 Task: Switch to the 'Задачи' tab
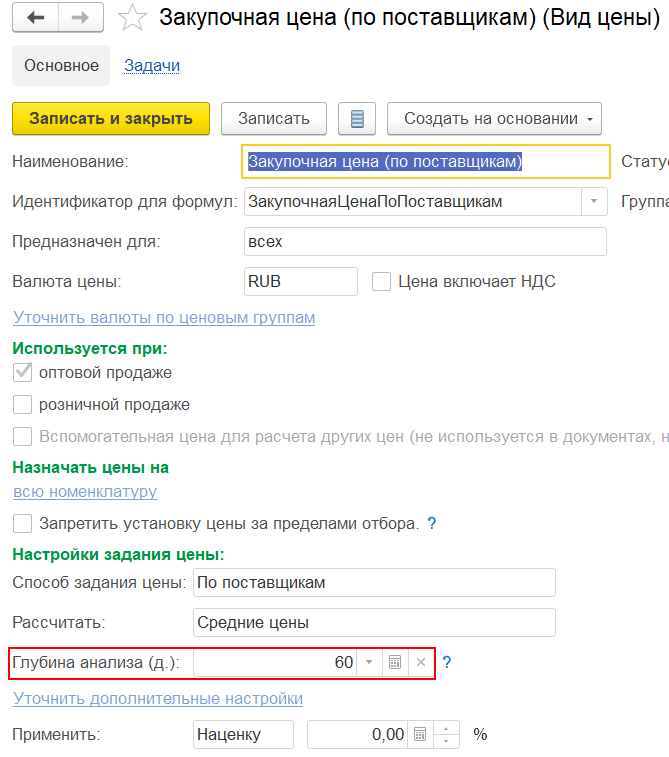pyautogui.click(x=152, y=66)
